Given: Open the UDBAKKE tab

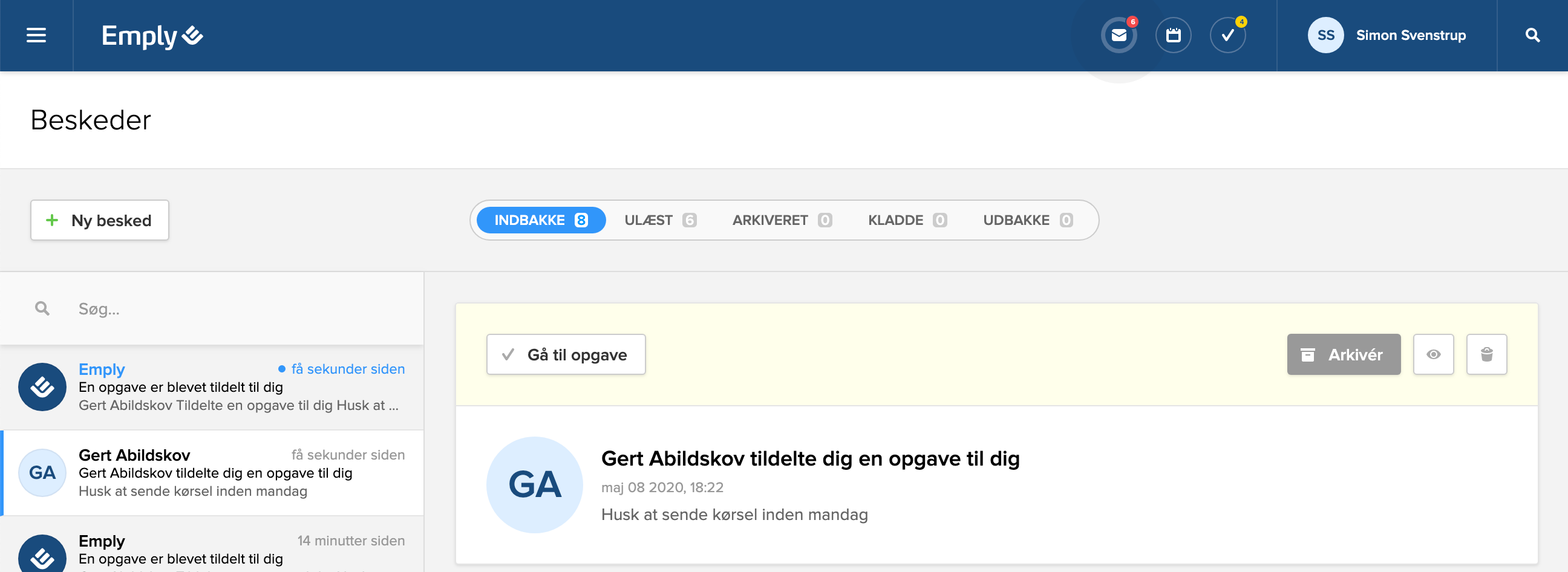Looking at the screenshot, I should click(1027, 220).
